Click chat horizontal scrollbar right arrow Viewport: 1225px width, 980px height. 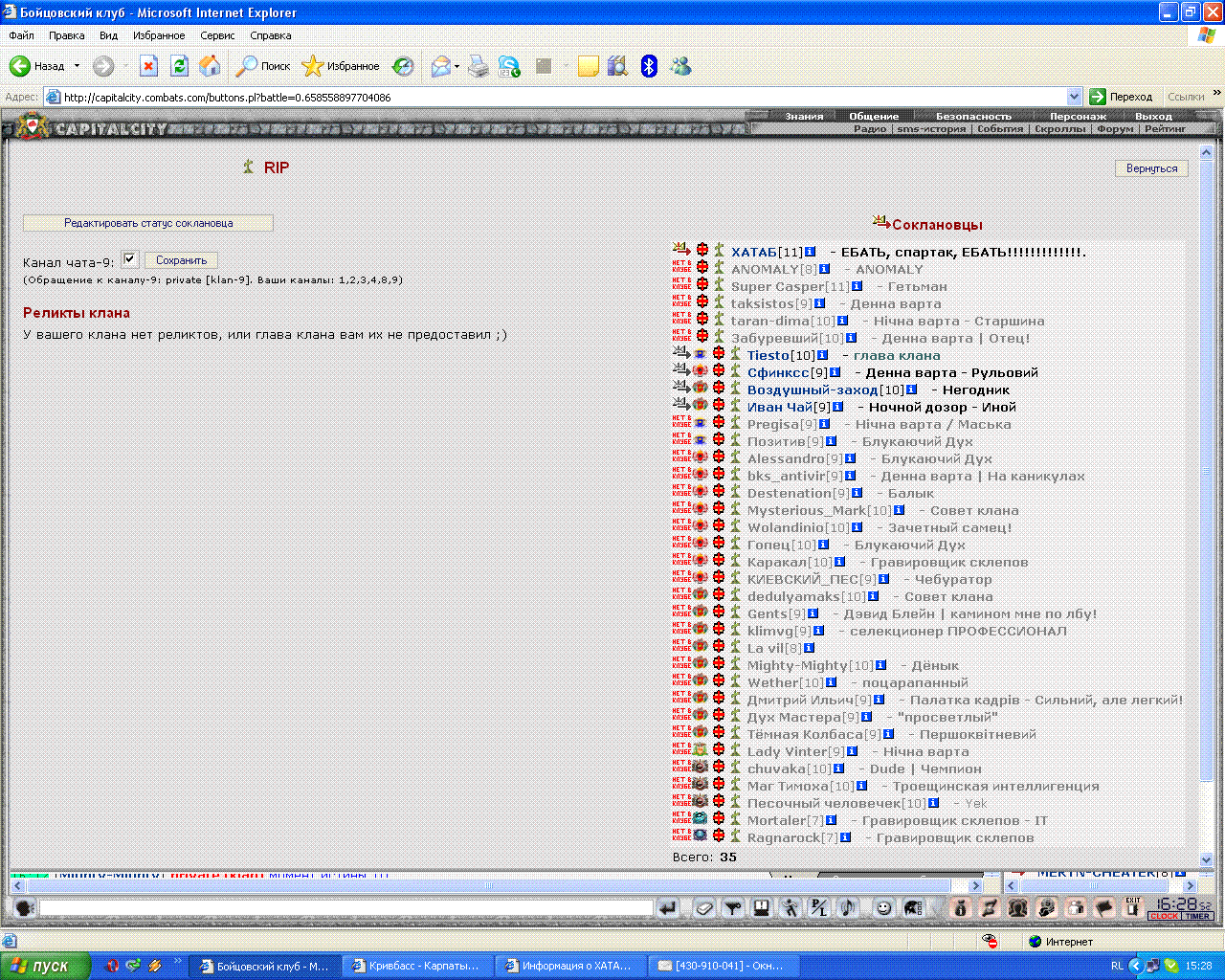coord(976,886)
